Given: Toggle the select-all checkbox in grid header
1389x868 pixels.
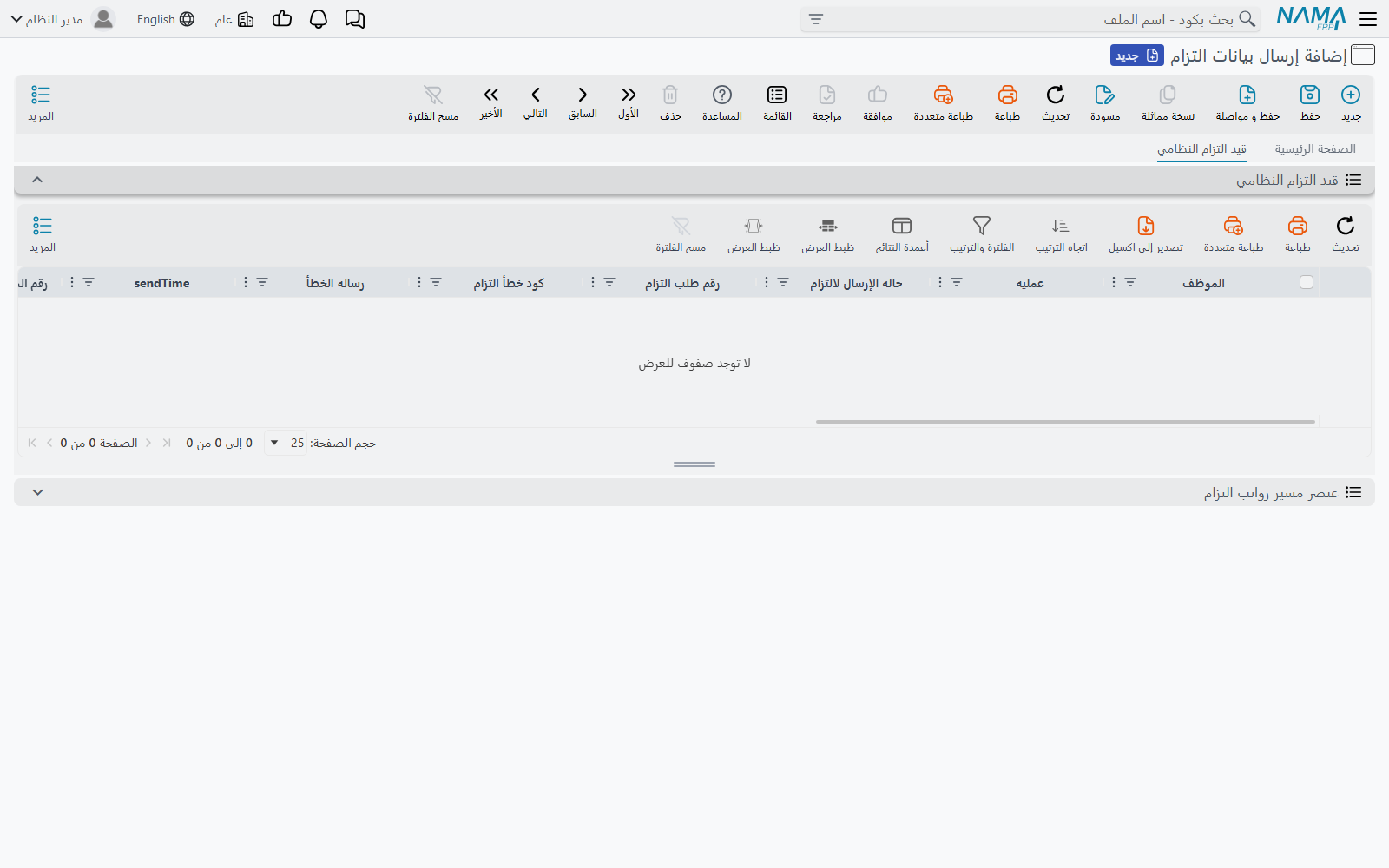Looking at the screenshot, I should point(1307,282).
